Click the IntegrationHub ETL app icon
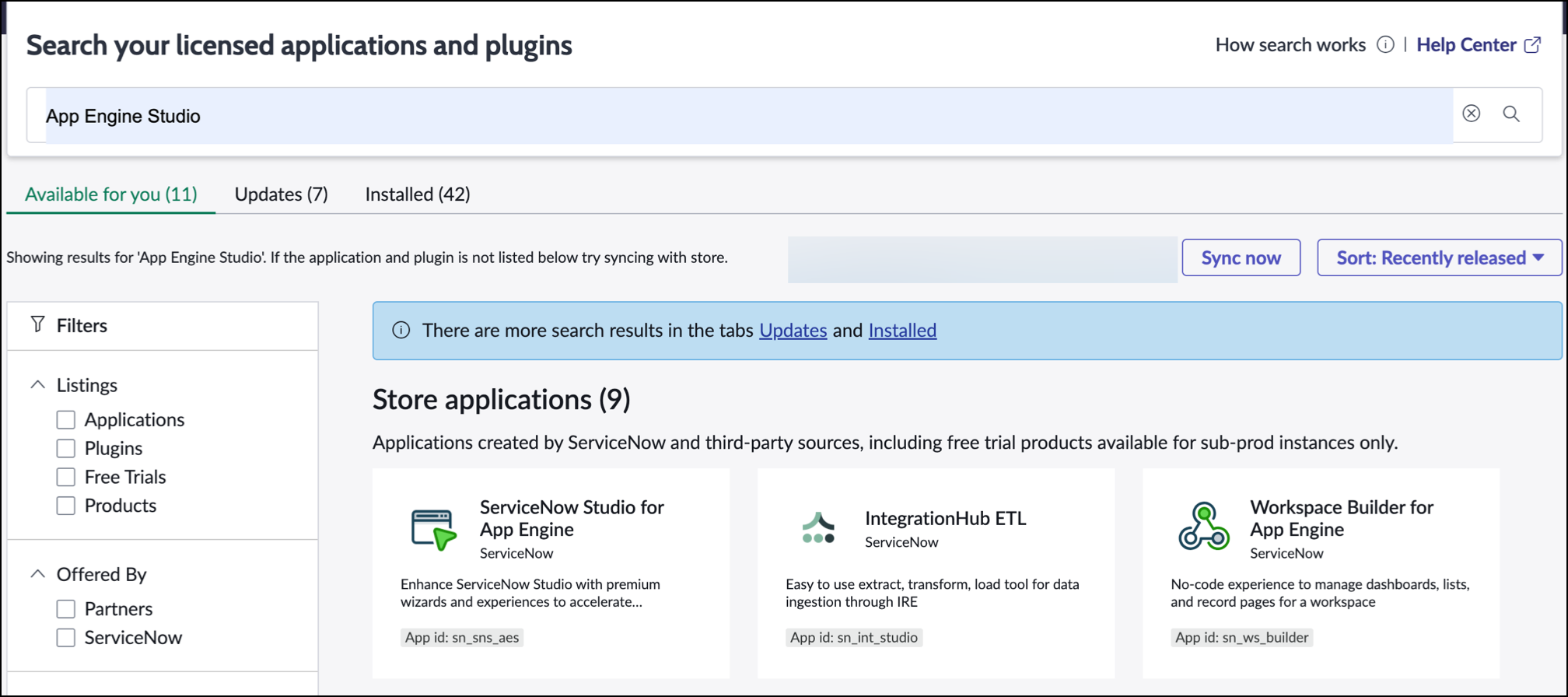Screen dimensions: 1568x697 (818, 528)
